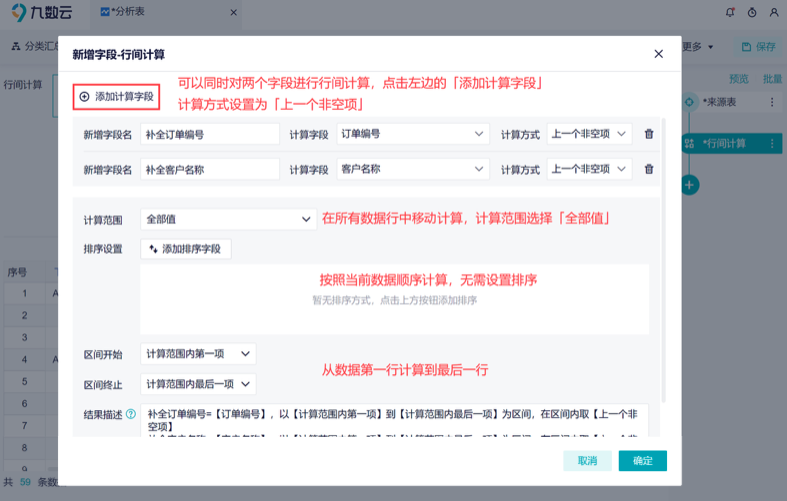This screenshot has width=787, height=501.
Task: Close the 新增字段-行间计算 dialog
Action: click(659, 54)
